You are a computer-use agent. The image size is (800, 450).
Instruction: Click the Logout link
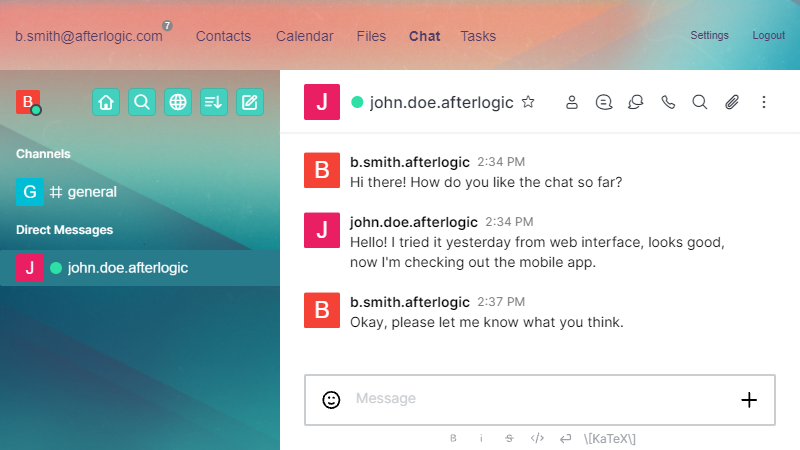coord(768,36)
